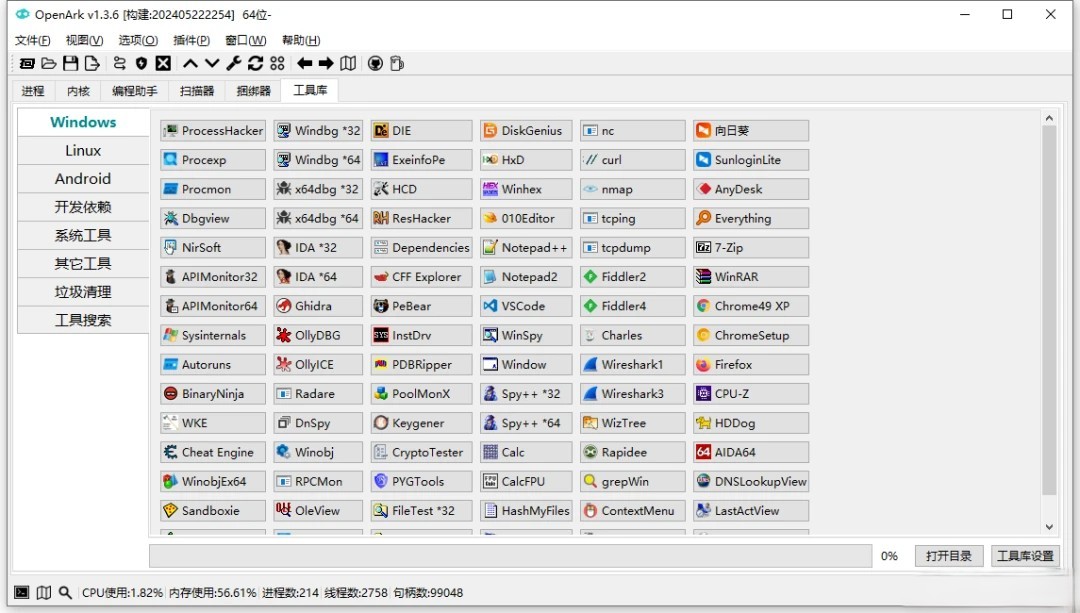Viewport: 1080px width, 613px height.
Task: Open the 视图(V) menu
Action: 84,40
